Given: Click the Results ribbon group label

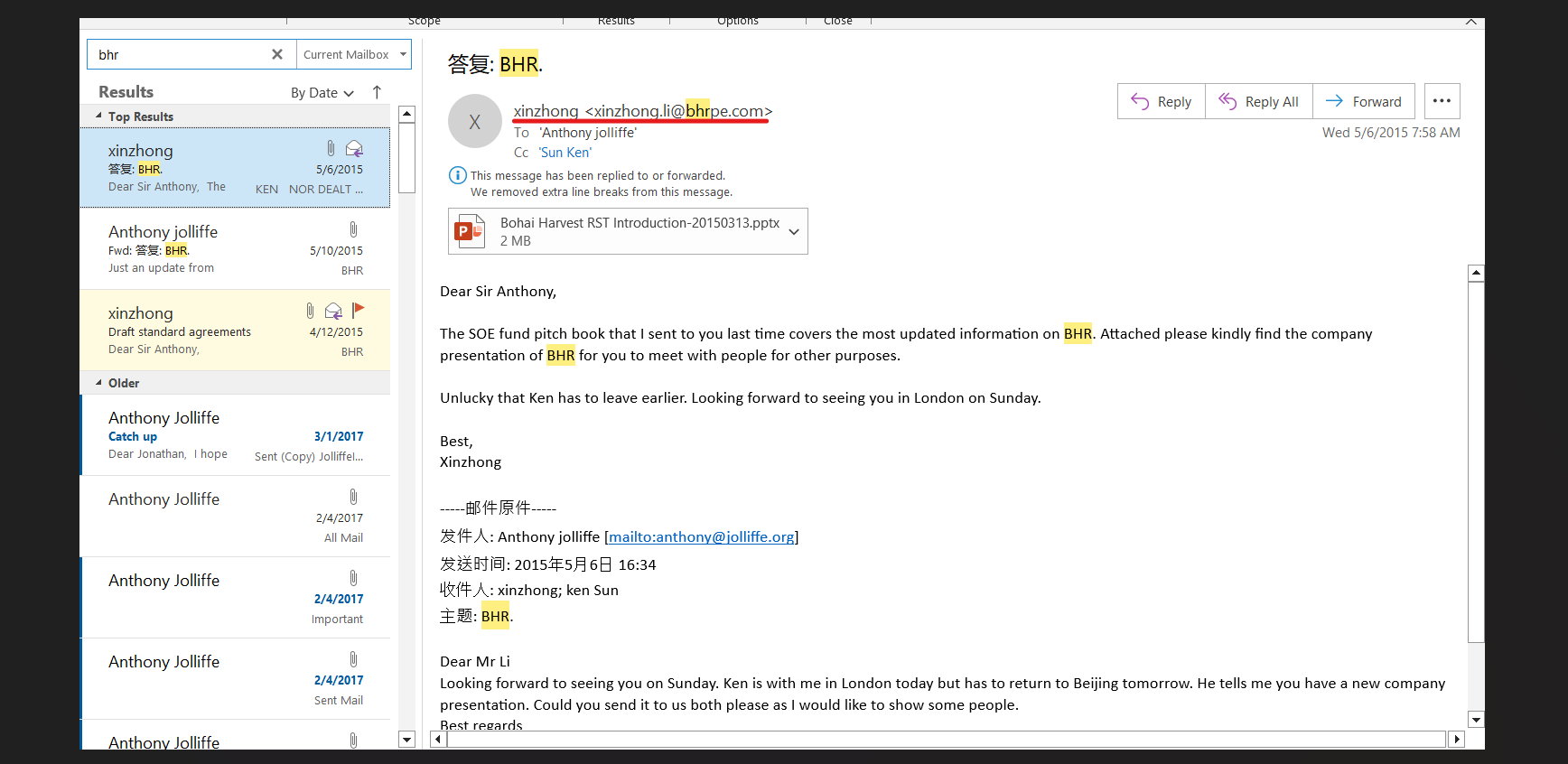Looking at the screenshot, I should pyautogui.click(x=616, y=21).
